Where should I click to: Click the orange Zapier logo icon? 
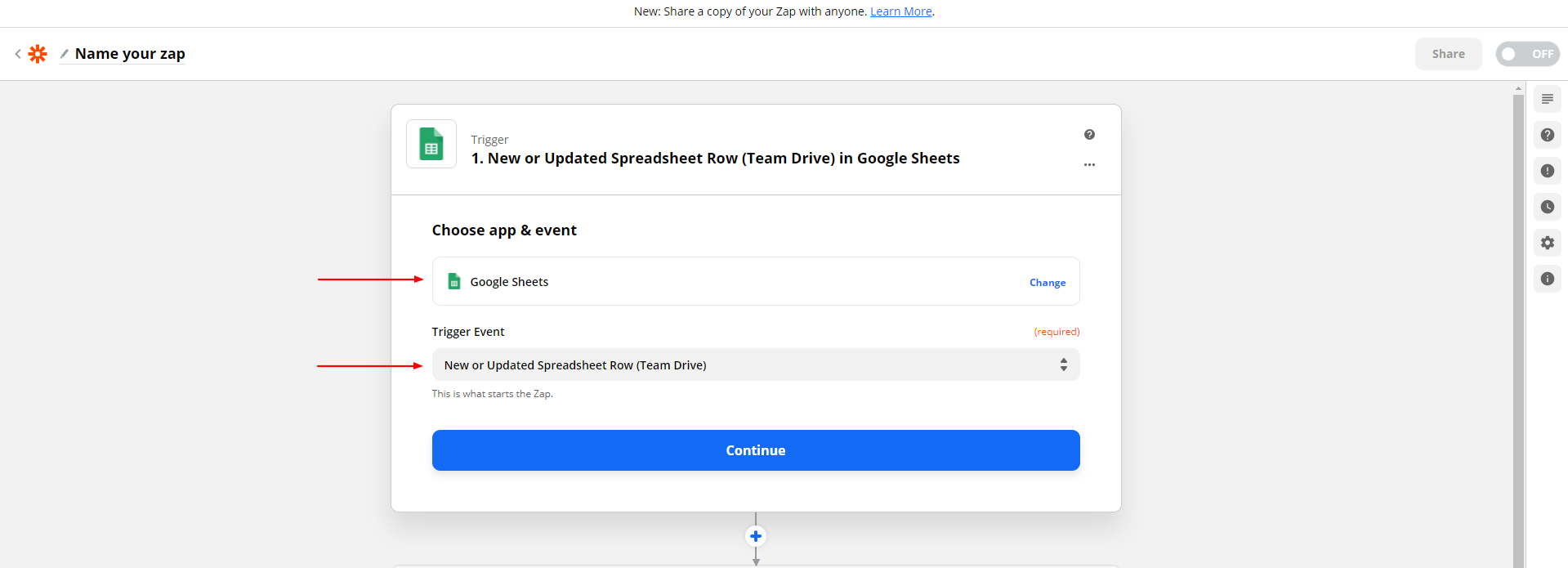[x=38, y=54]
